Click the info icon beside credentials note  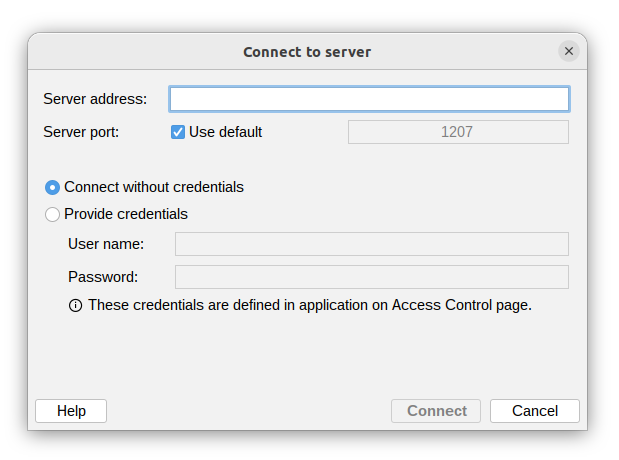(75, 306)
